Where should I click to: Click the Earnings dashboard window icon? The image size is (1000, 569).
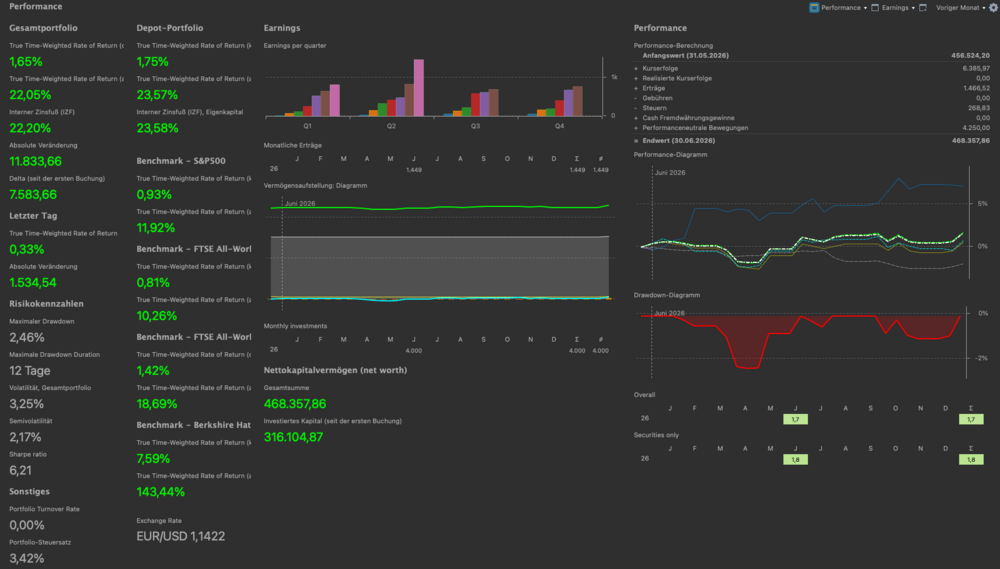point(875,8)
